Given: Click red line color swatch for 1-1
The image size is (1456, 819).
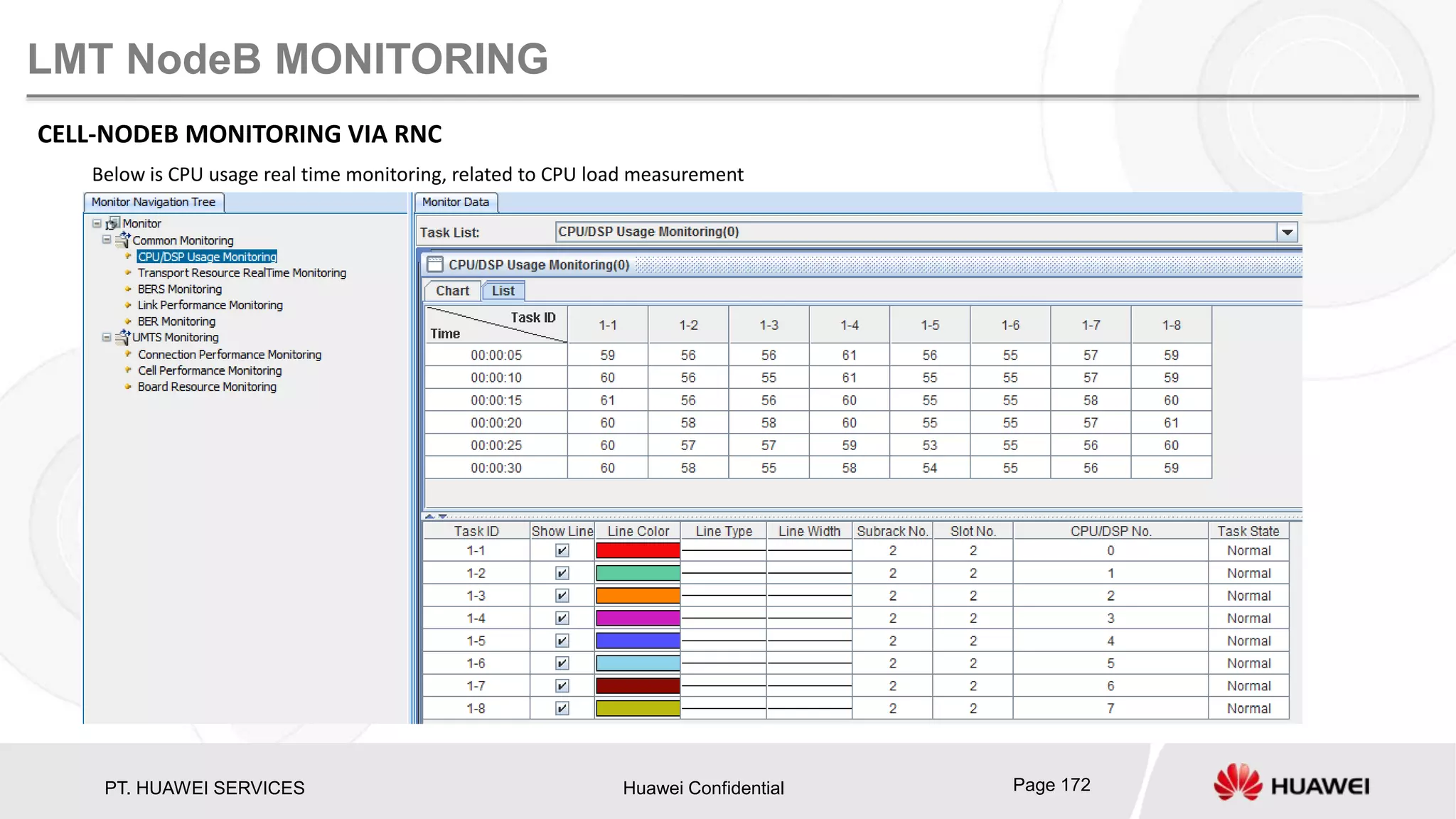Looking at the screenshot, I should (x=638, y=551).
